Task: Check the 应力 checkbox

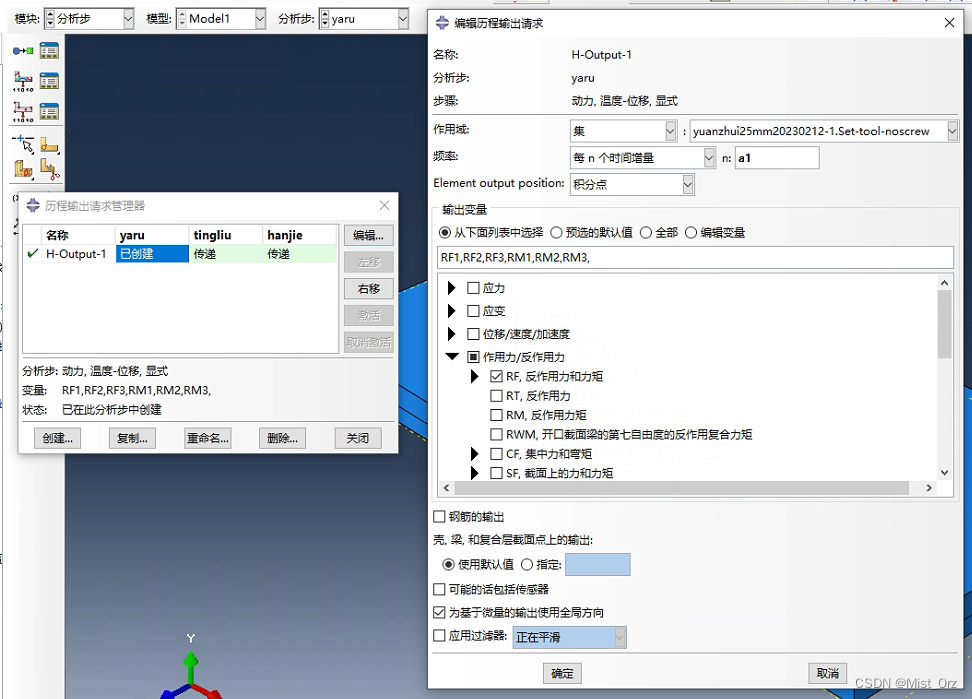Action: pos(473,288)
